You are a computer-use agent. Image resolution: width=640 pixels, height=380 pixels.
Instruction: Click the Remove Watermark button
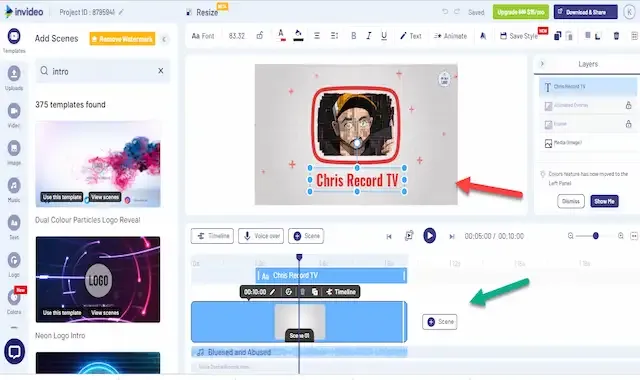(x=122, y=39)
